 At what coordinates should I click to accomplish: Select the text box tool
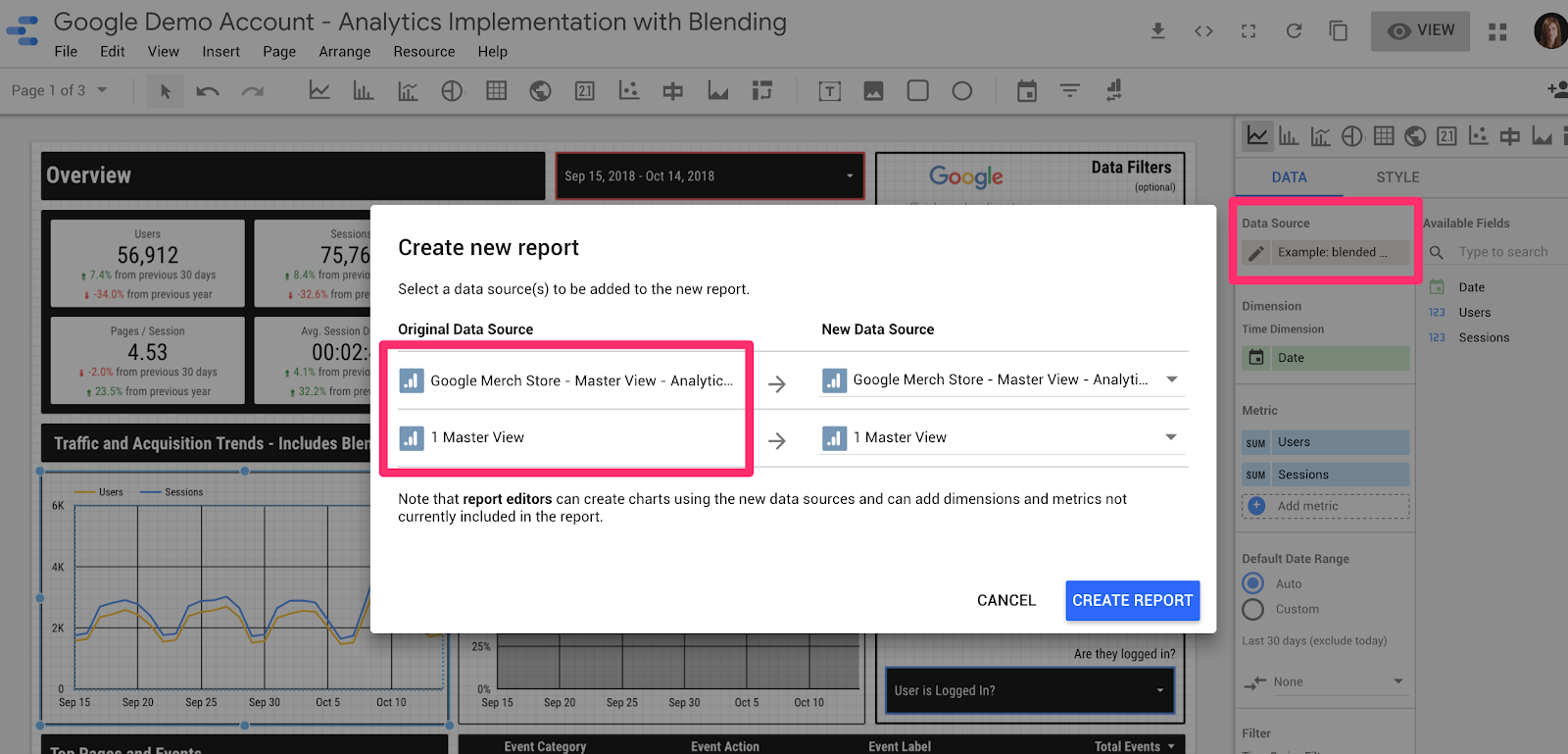[x=830, y=91]
